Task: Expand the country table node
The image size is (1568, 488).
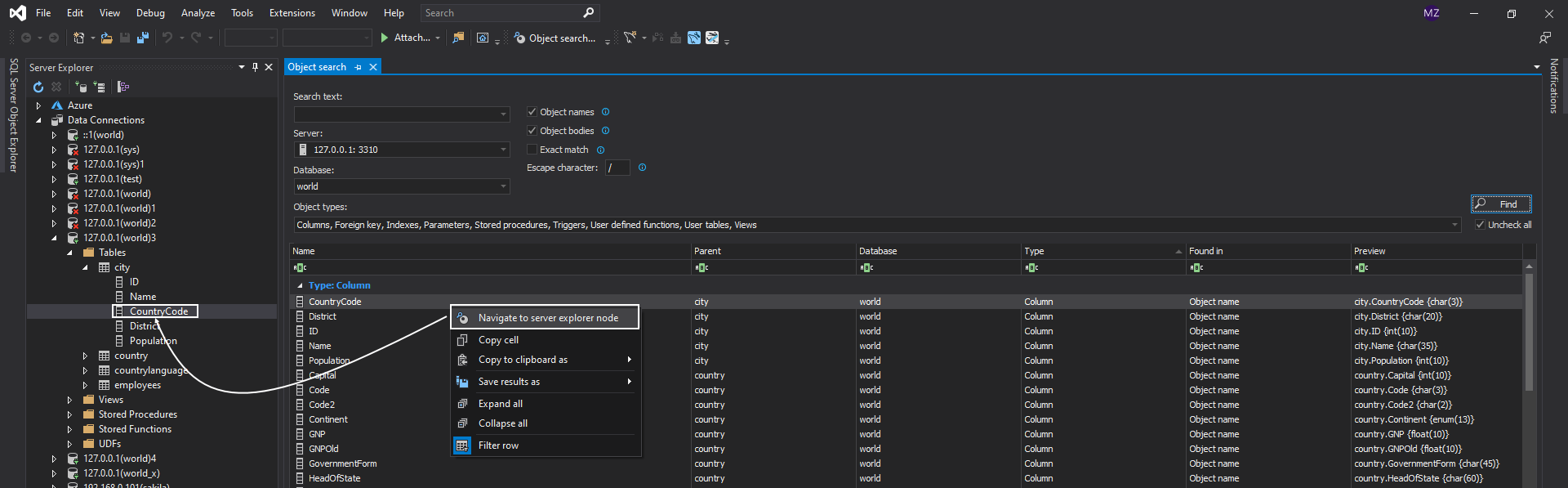Action: click(x=85, y=356)
